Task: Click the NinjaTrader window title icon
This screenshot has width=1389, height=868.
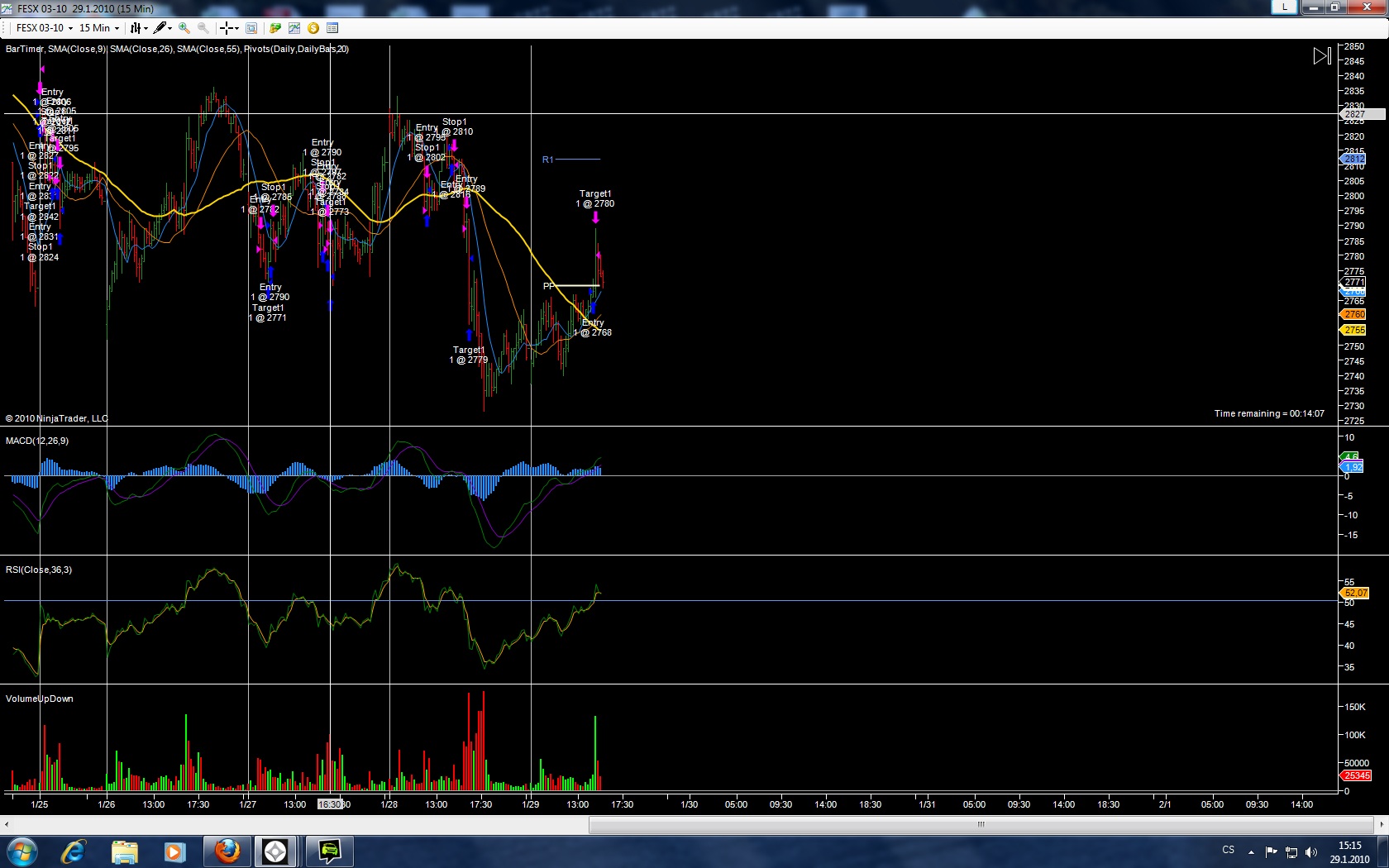Action: pyautogui.click(x=7, y=8)
